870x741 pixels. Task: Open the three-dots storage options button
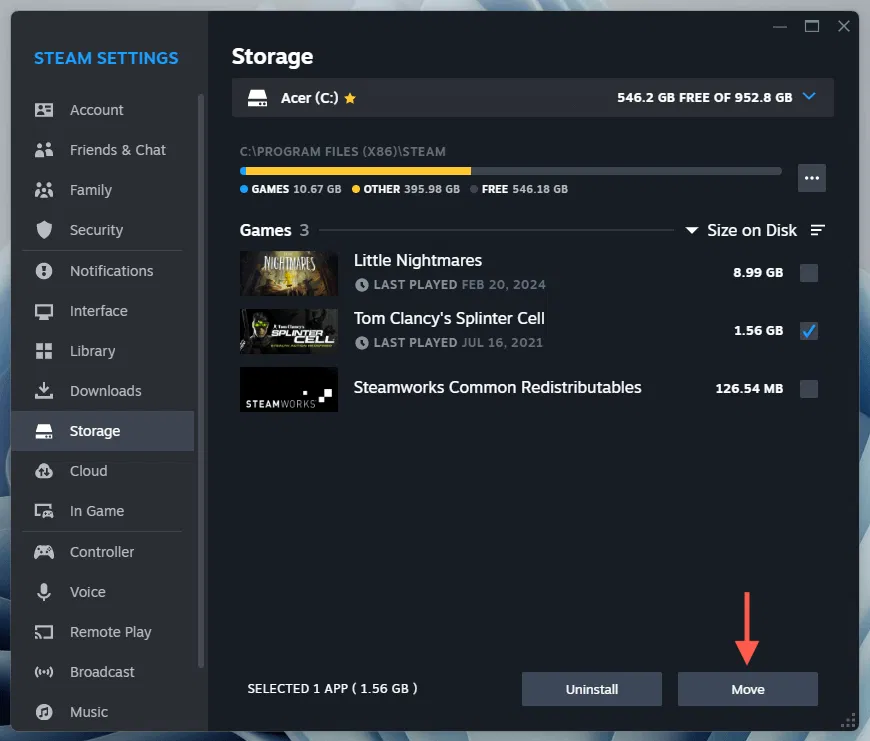(812, 178)
